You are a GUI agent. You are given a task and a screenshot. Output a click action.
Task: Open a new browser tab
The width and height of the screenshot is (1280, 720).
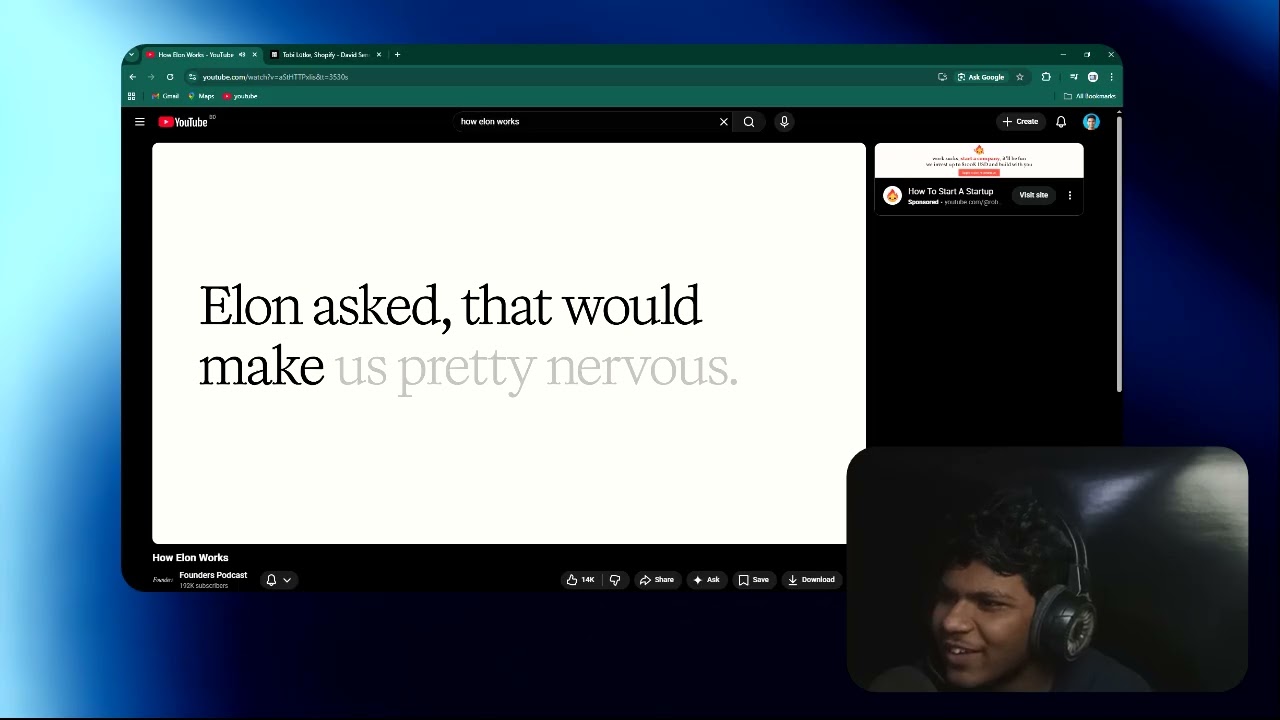tap(397, 55)
